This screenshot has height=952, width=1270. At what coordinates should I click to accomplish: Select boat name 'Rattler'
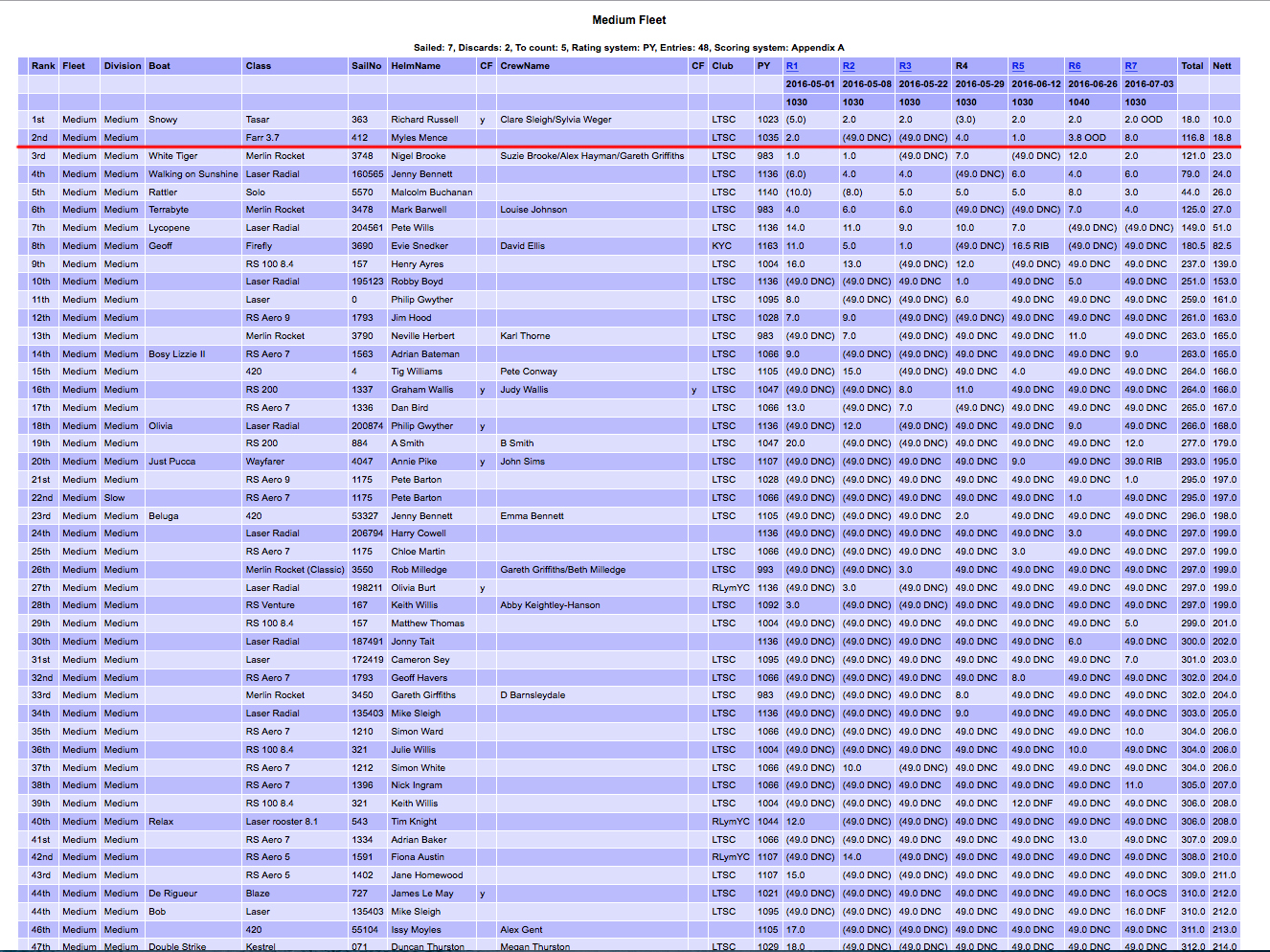pos(163,193)
